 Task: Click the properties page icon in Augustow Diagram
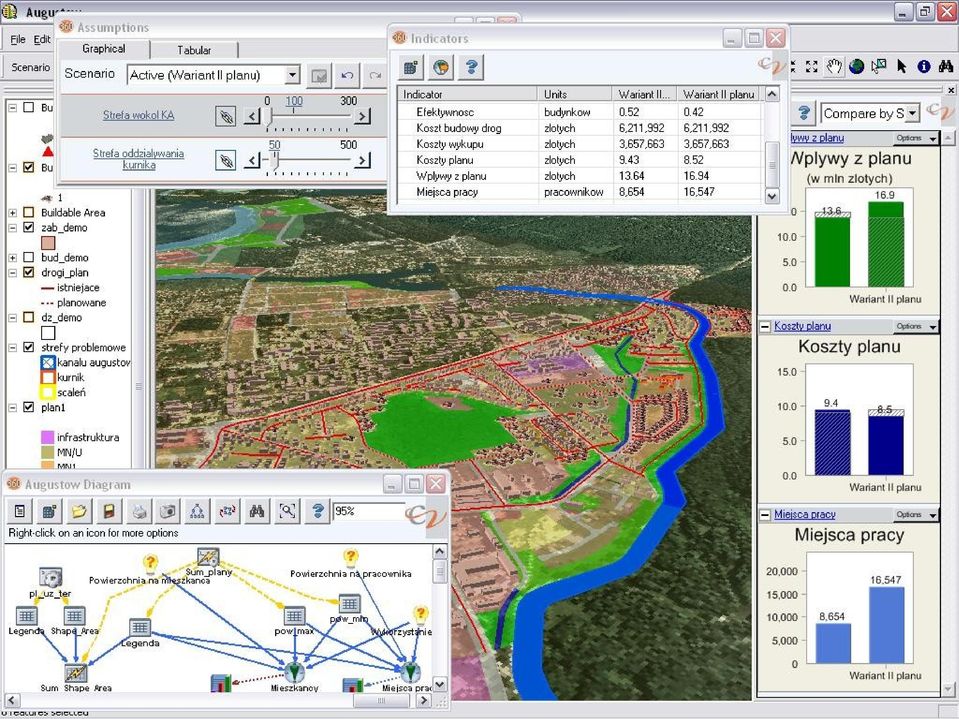(20, 511)
